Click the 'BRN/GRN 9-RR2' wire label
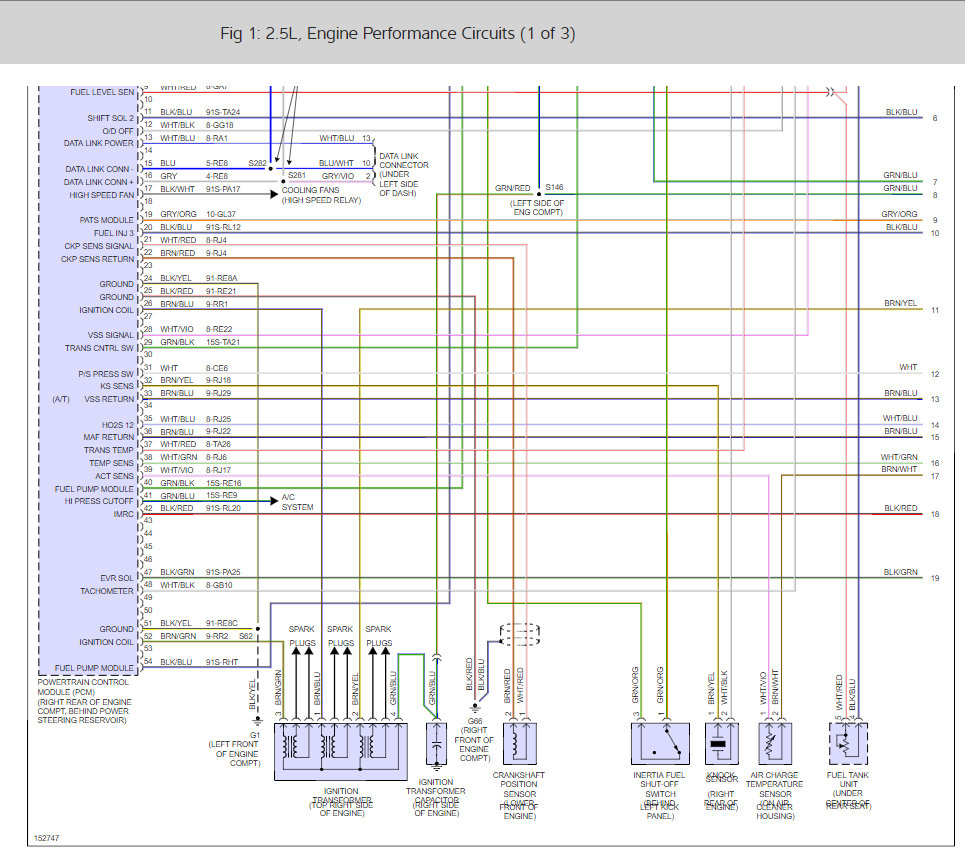The width and height of the screenshot is (965, 856). click(194, 636)
